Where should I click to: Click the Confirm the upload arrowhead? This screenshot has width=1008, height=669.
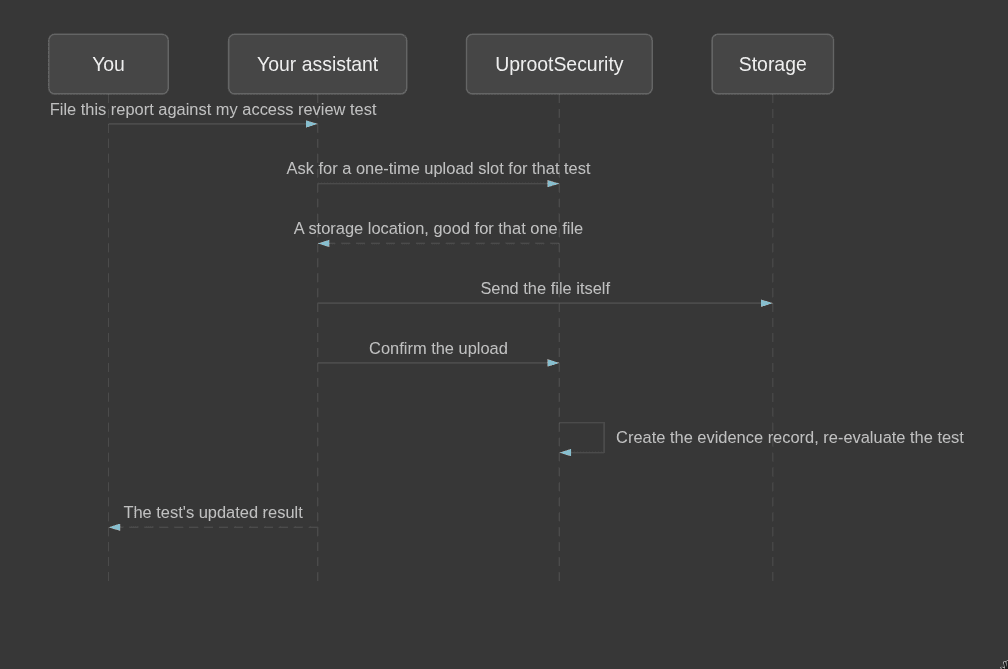click(x=554, y=363)
